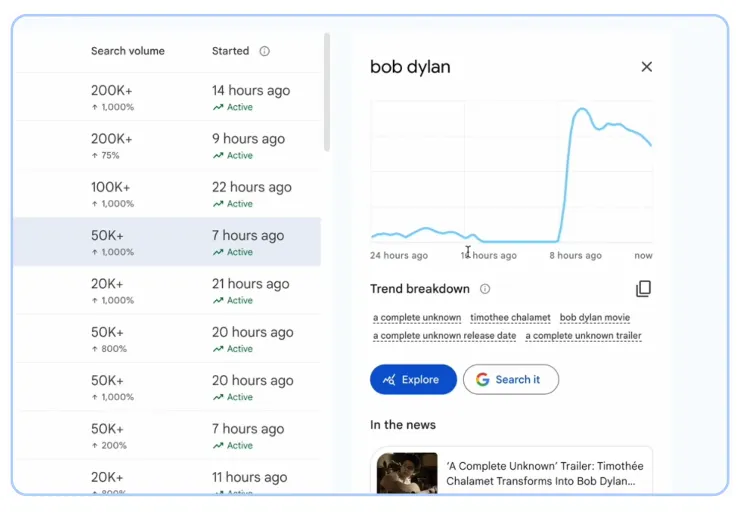Click the '24 hours ago' chart axis label
Viewport: 741px width, 513px height.
click(x=399, y=256)
